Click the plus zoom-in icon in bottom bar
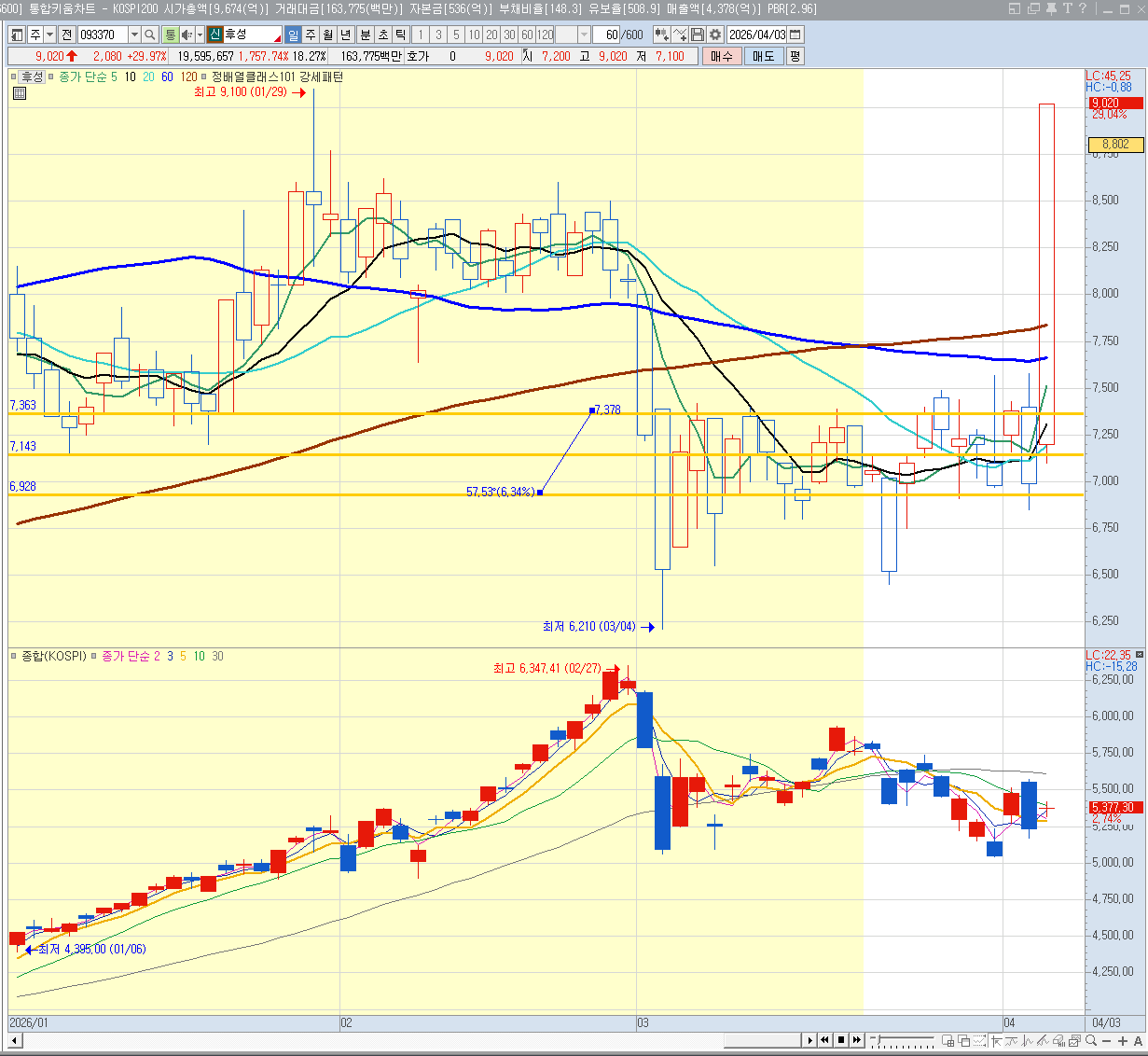 [1122, 1041]
